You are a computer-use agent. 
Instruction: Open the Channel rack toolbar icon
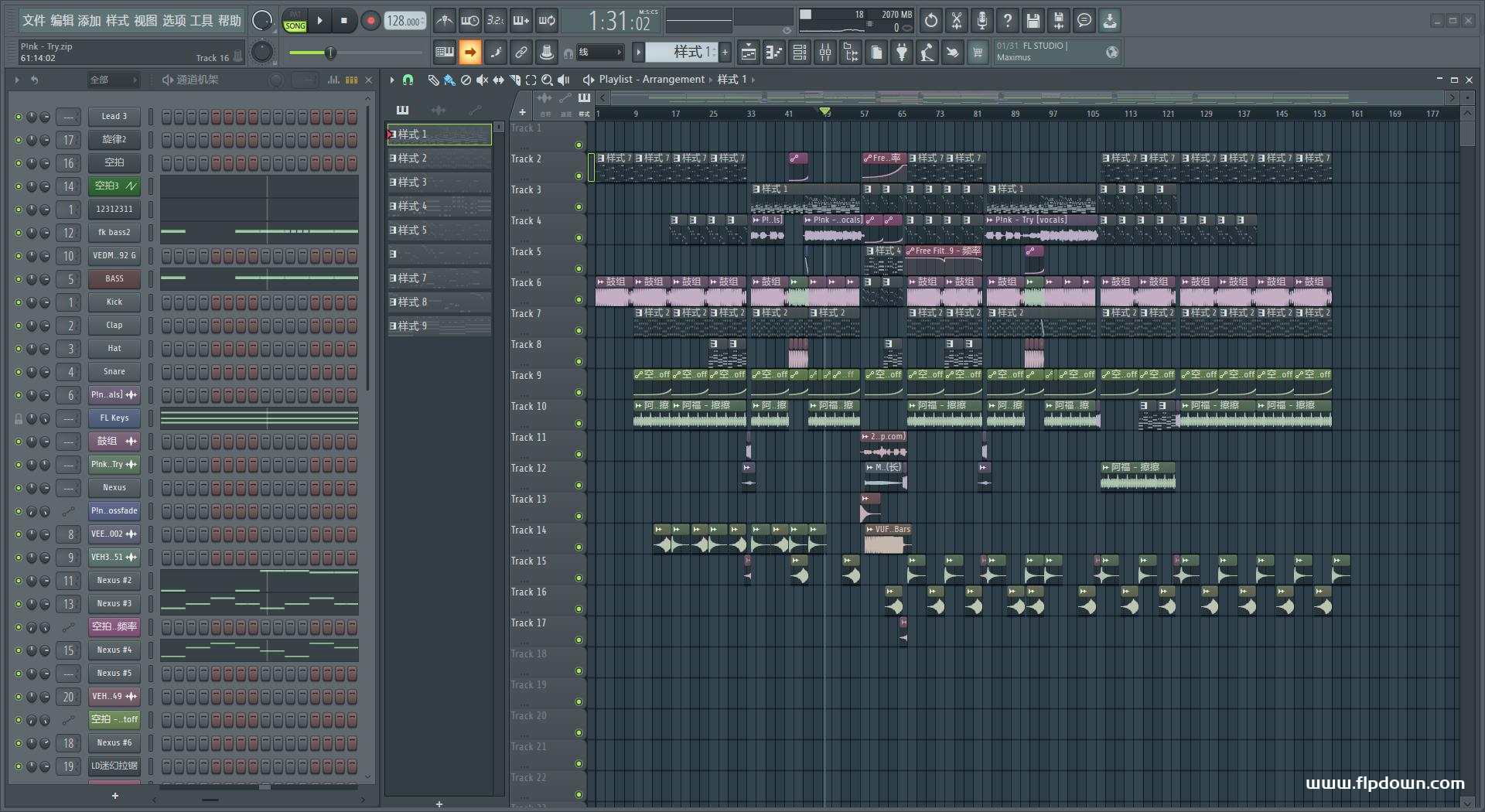tap(800, 53)
